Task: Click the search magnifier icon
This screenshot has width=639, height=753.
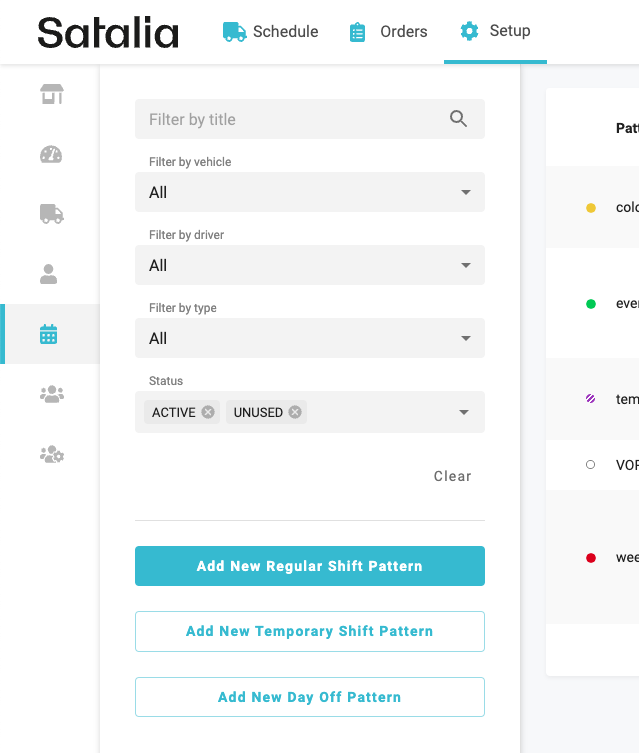Action: tap(458, 119)
